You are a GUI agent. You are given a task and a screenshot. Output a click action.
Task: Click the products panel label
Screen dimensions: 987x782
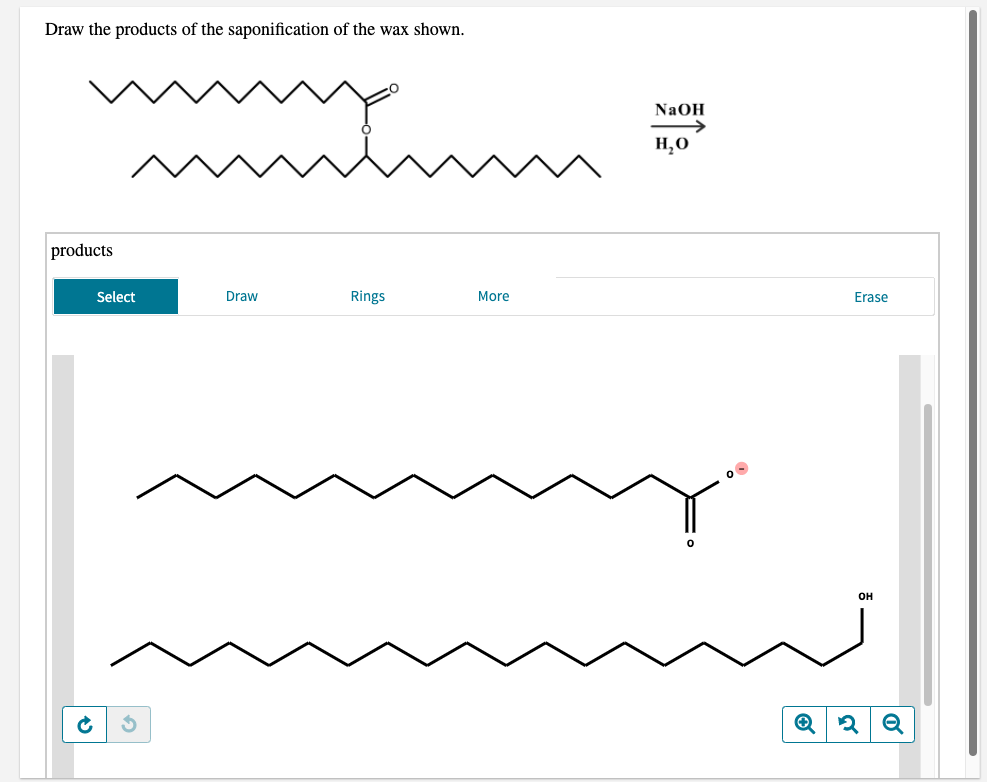coord(81,250)
